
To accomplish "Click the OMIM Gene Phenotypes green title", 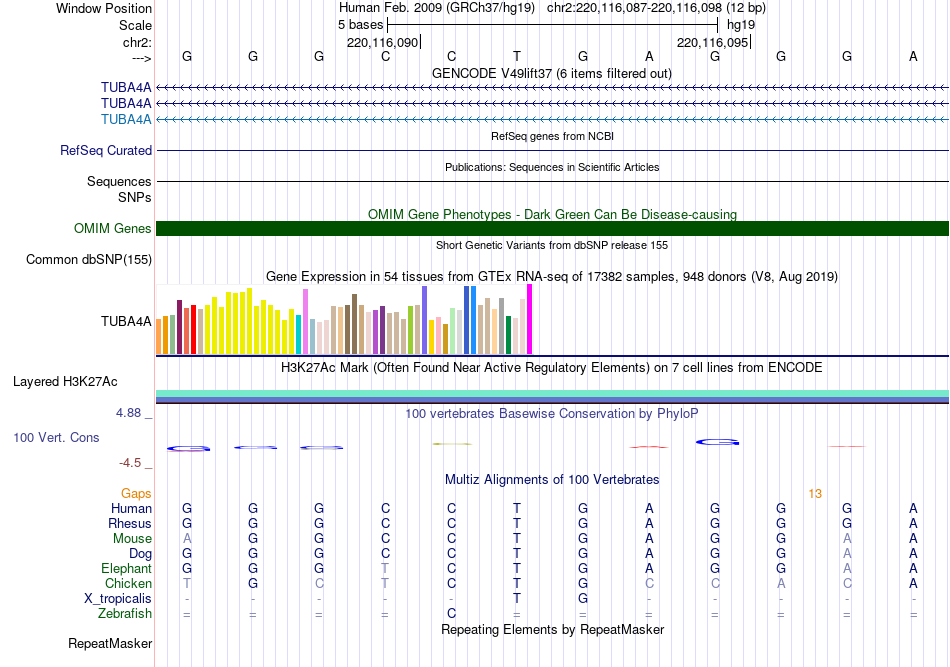I will 553,214.
